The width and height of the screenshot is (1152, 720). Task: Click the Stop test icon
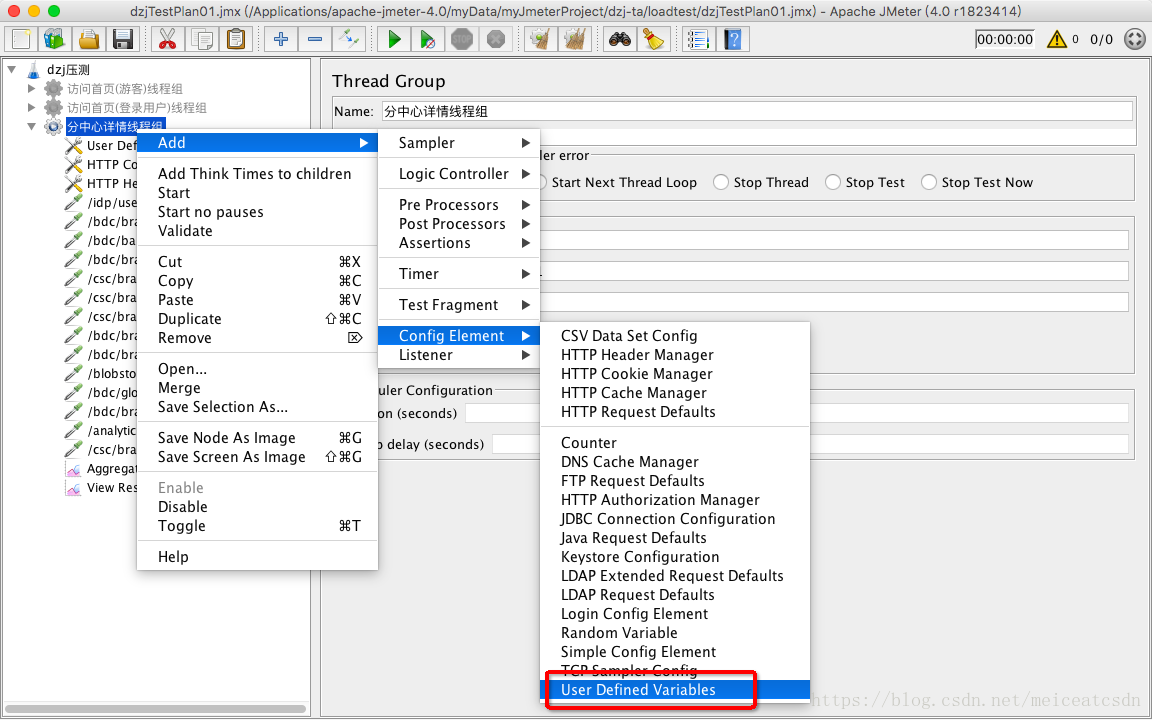pos(461,39)
